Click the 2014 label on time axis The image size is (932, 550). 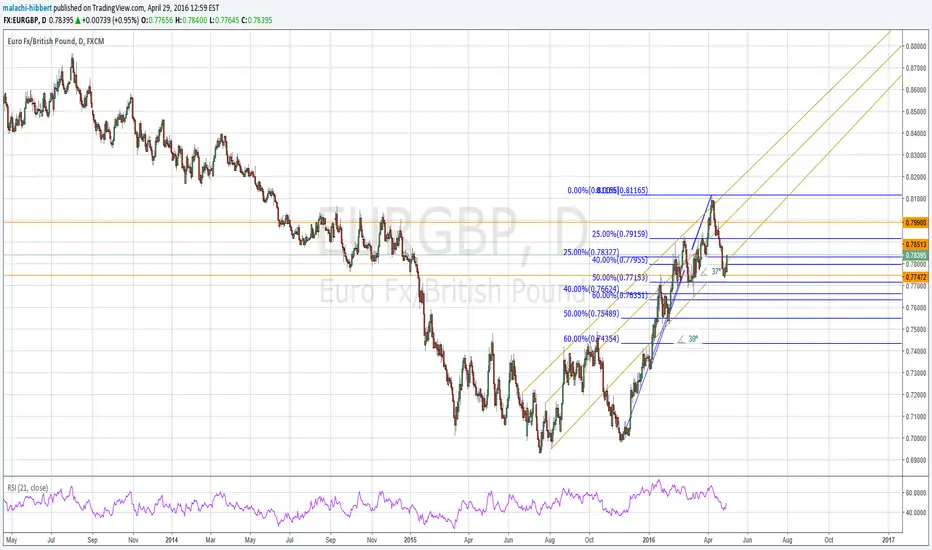click(x=172, y=540)
